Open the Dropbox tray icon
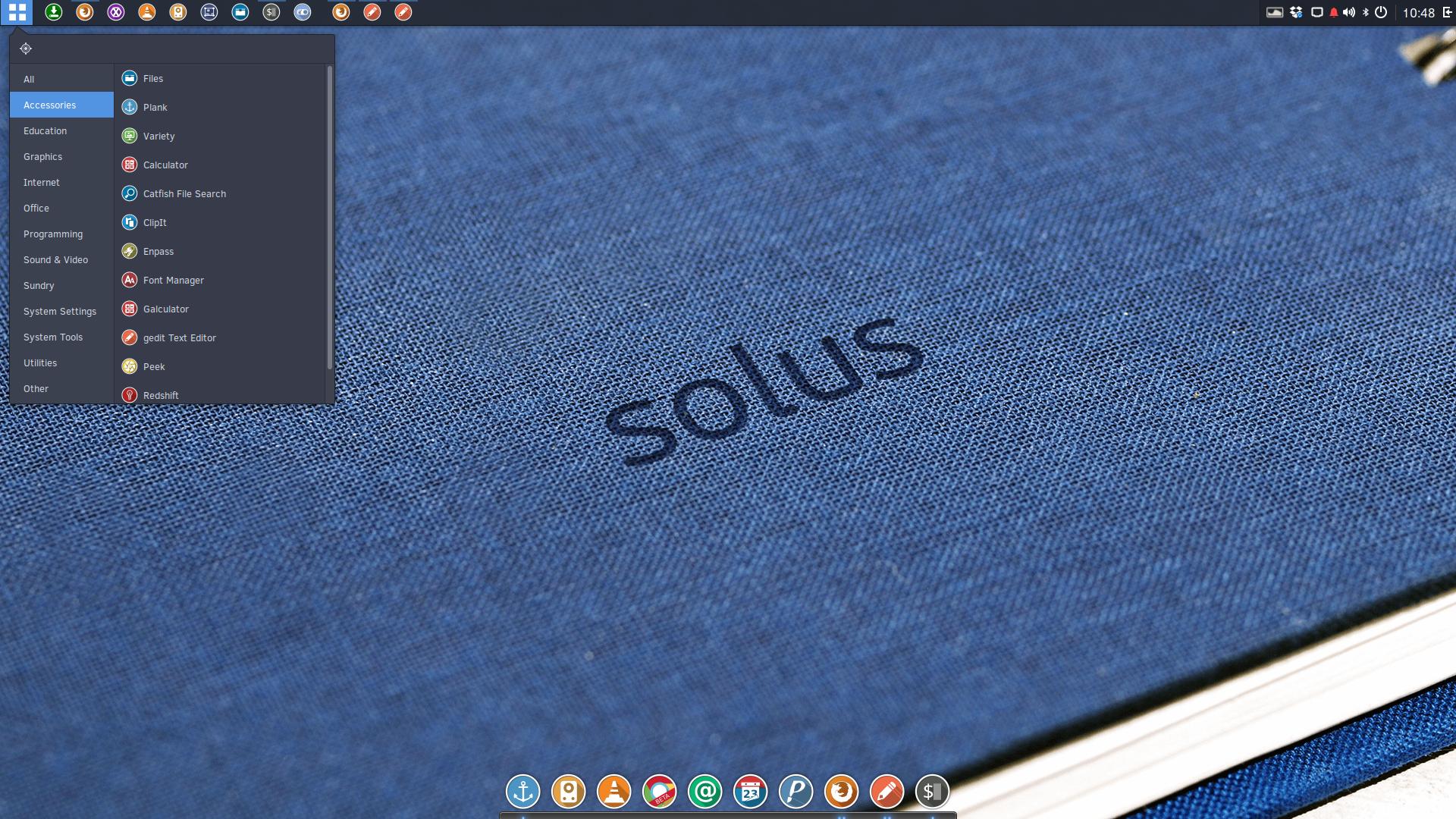Viewport: 1456px width, 819px height. (1296, 12)
